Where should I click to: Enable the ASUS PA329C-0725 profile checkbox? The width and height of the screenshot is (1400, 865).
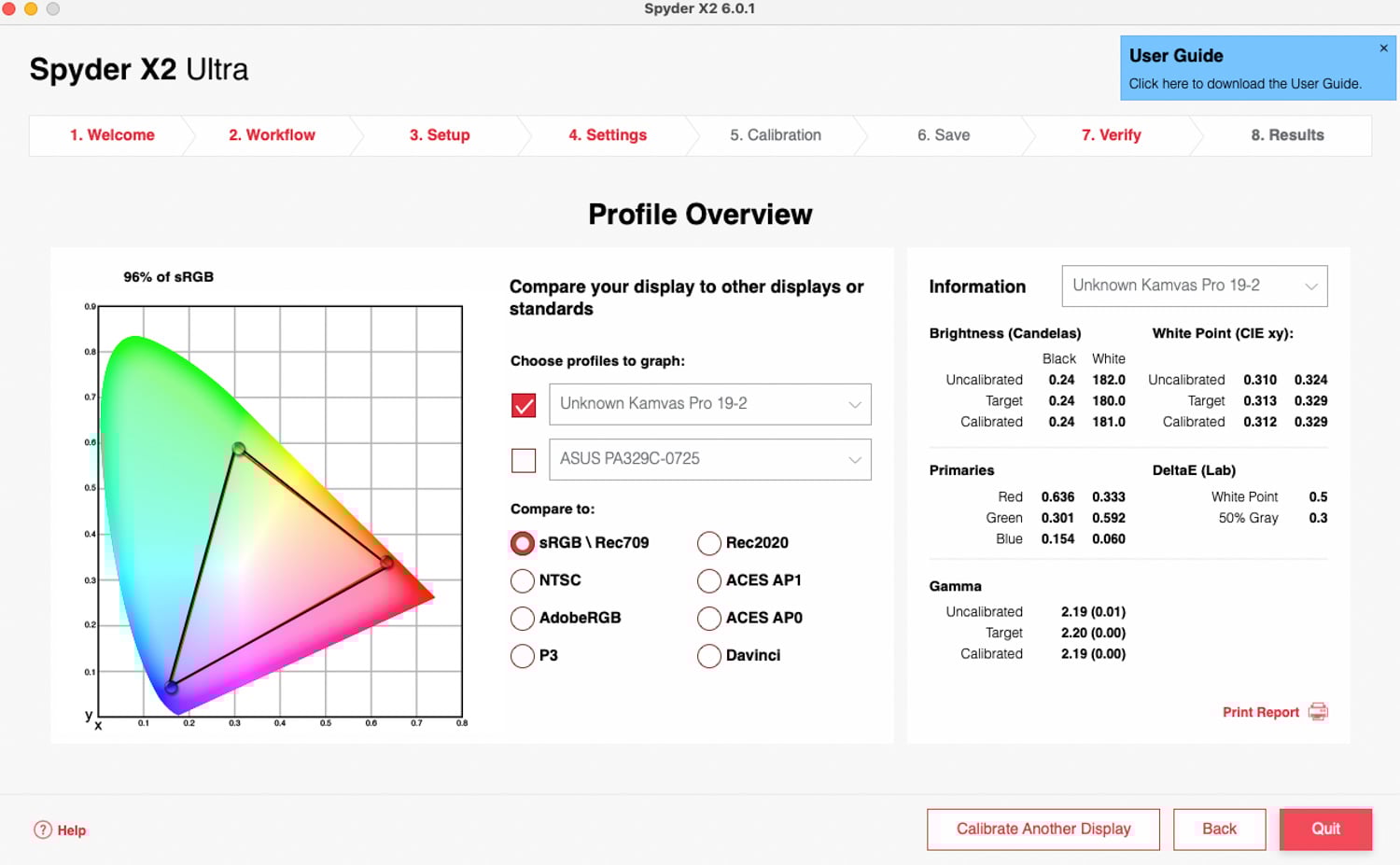click(x=524, y=460)
